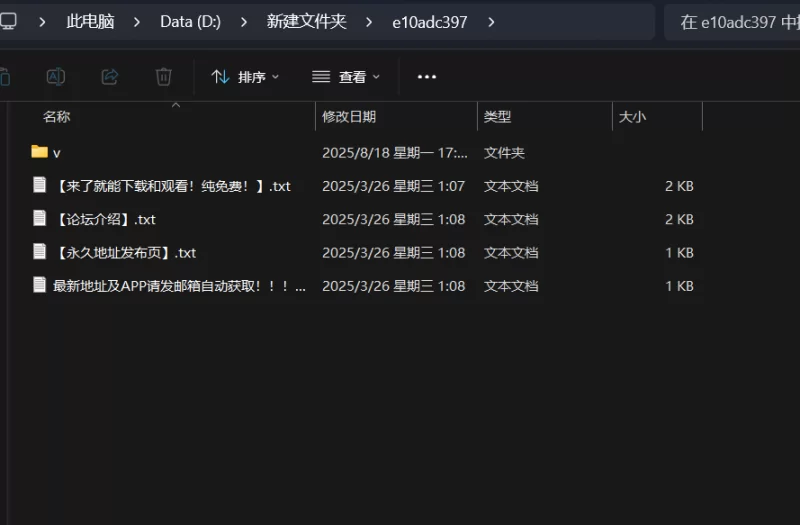The image size is (800, 525).
Task: Click the search box for e10adc397
Action: pyautogui.click(x=732, y=22)
